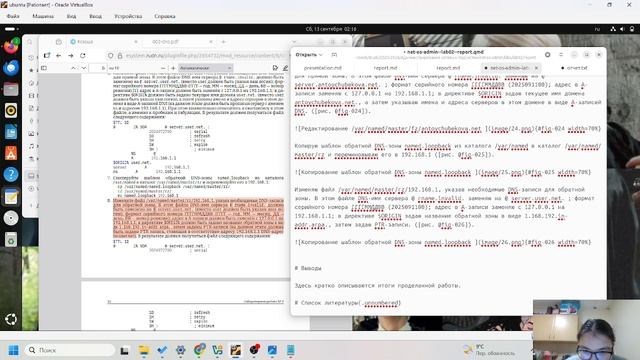The image size is (640, 360).
Task: Click Windows taskbar search box "Поиск"
Action: 70,350
